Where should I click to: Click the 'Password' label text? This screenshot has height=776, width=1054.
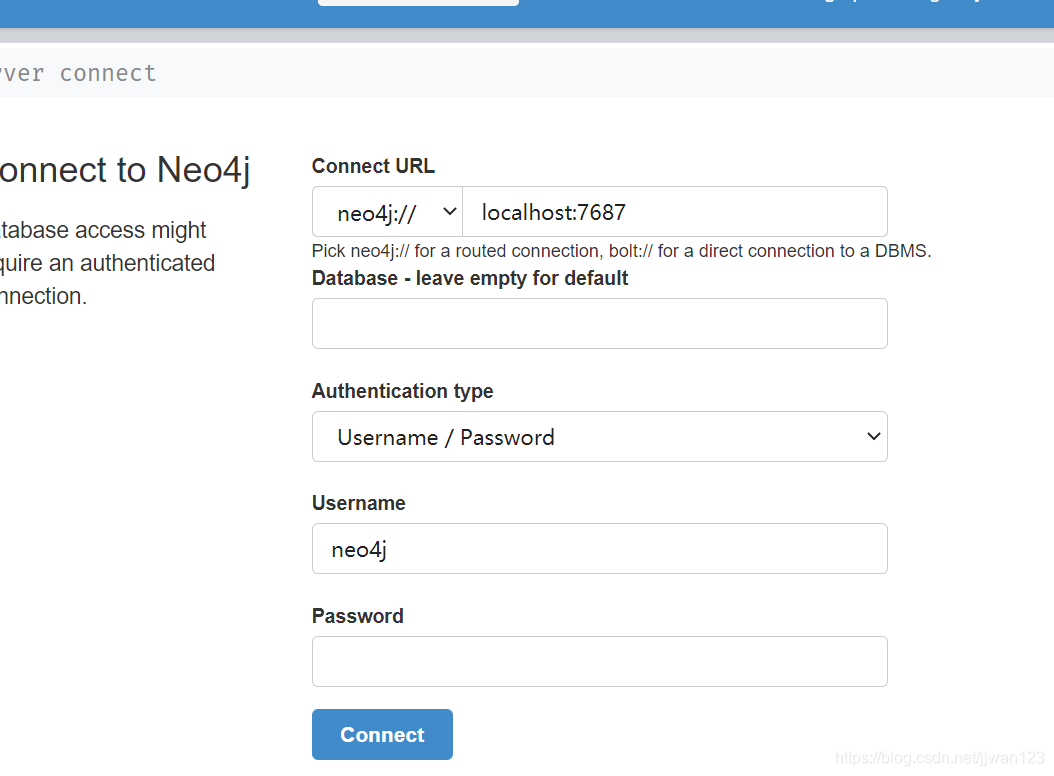tap(358, 616)
